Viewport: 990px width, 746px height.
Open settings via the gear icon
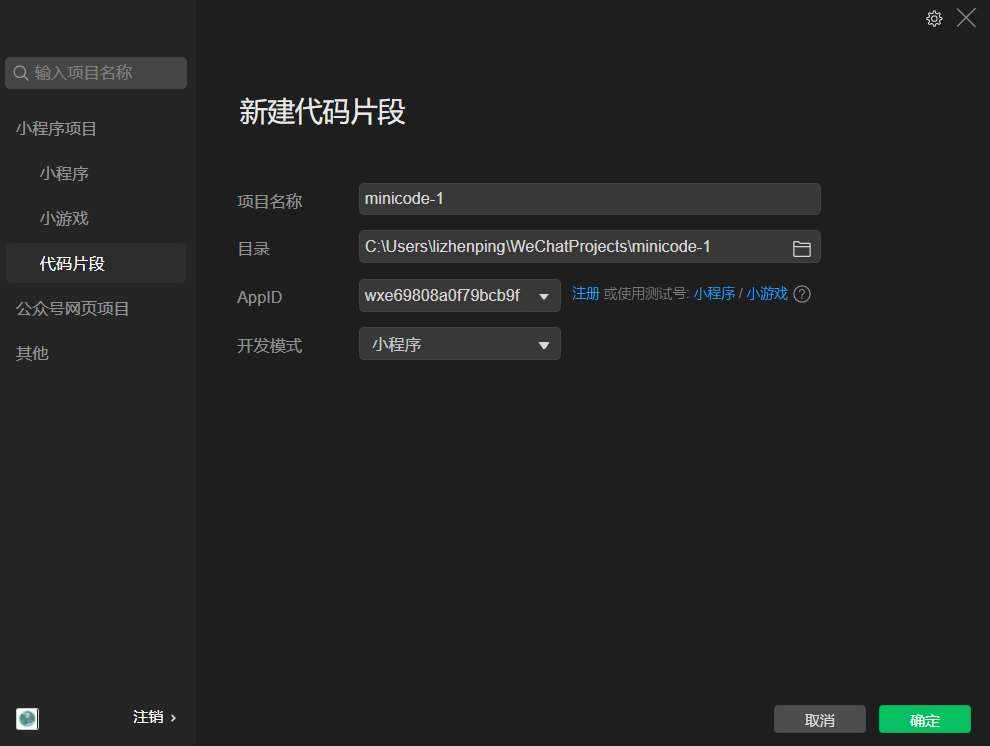[x=934, y=18]
